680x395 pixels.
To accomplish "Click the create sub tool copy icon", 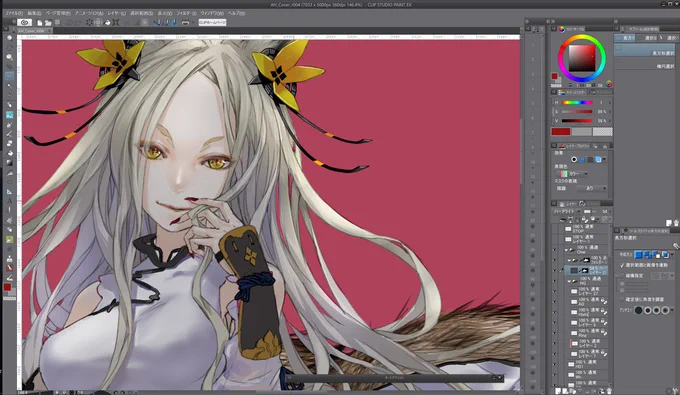I will tap(669, 223).
